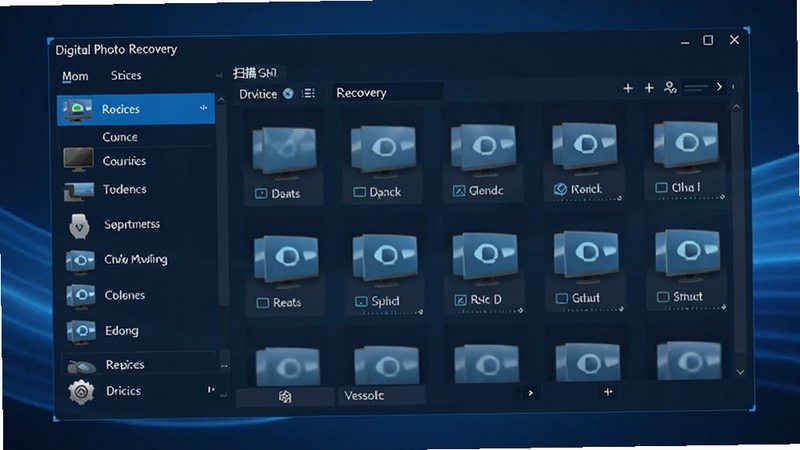
Task: Clear the Drvitice filter with X
Action: (288, 93)
